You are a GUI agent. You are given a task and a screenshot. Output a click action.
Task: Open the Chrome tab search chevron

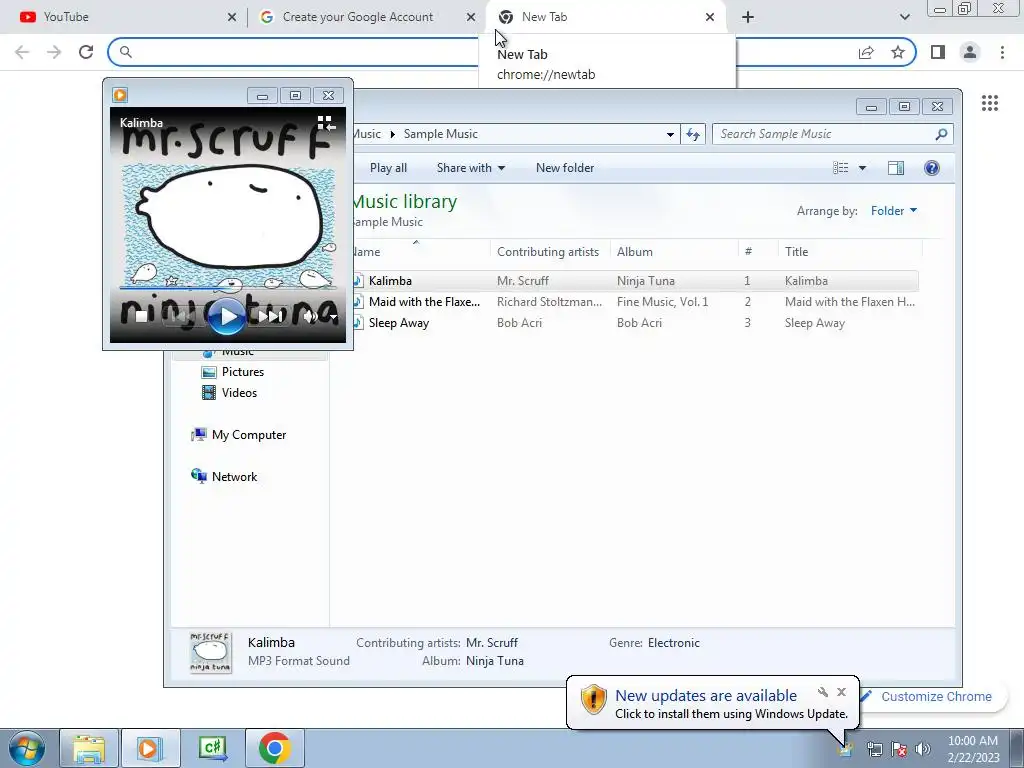tap(904, 17)
